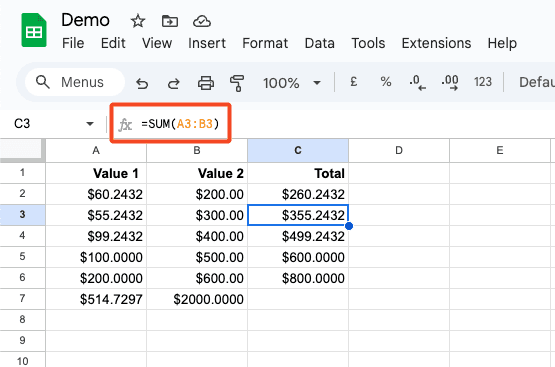
Task: Search the Menus box
Action: pyautogui.click(x=75, y=82)
